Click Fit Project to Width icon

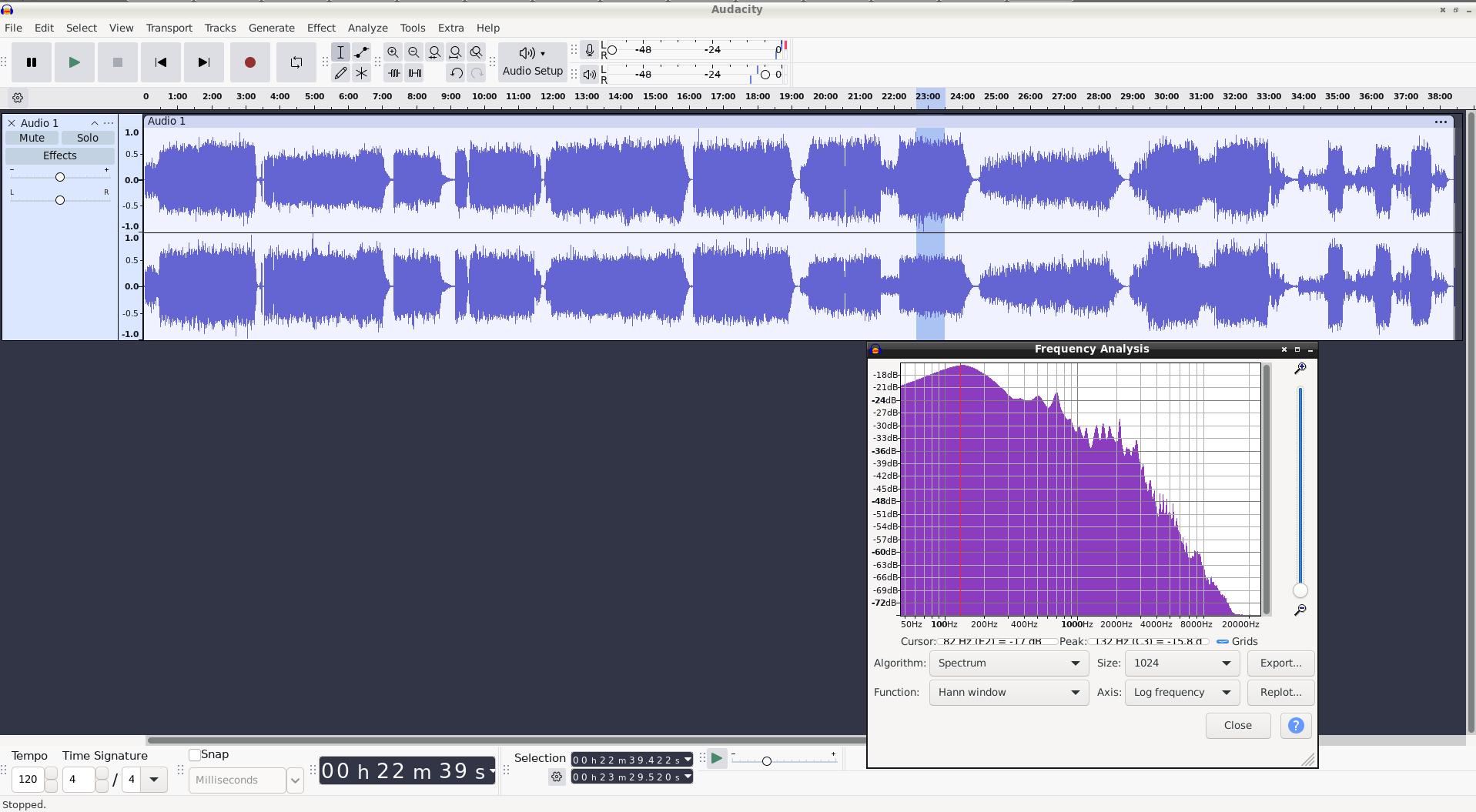[x=455, y=52]
